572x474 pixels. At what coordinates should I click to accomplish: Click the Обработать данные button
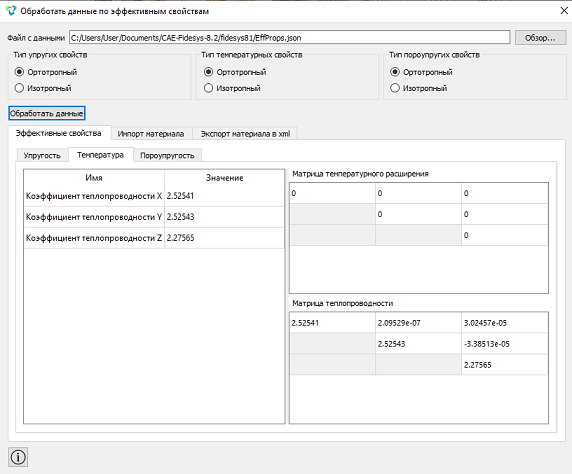pyautogui.click(x=47, y=113)
